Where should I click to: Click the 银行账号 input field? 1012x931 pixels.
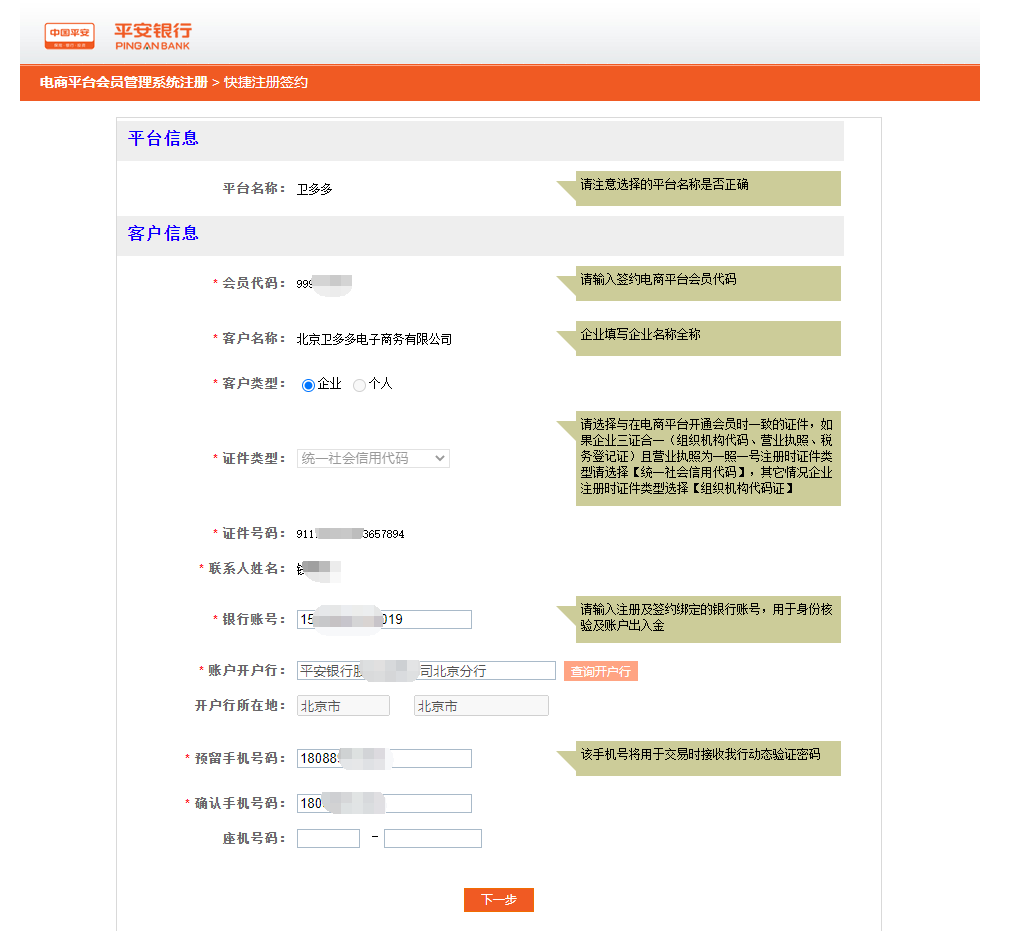tap(384, 619)
